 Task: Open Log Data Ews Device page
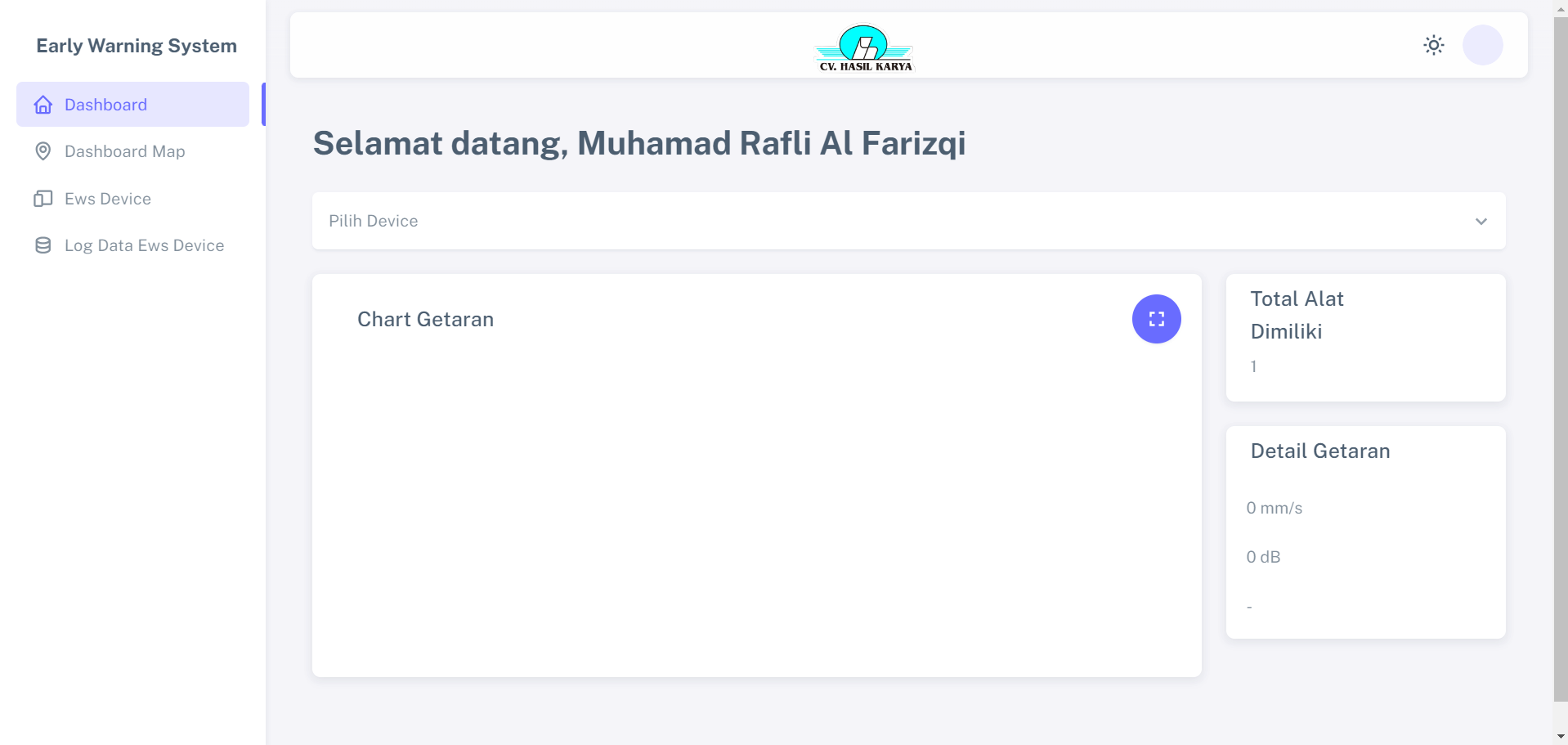pyautogui.click(x=144, y=245)
